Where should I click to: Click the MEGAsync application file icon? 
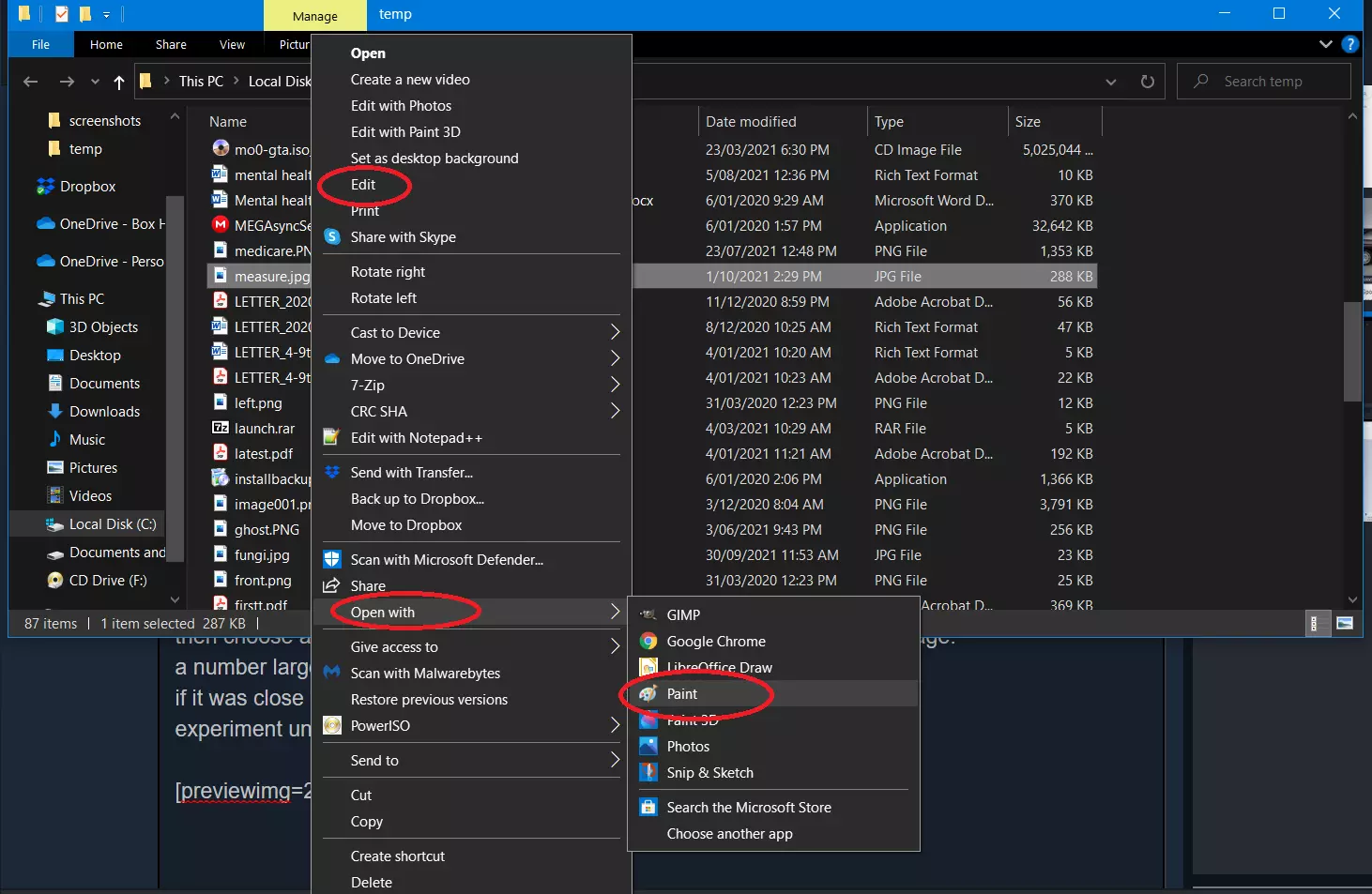221,225
